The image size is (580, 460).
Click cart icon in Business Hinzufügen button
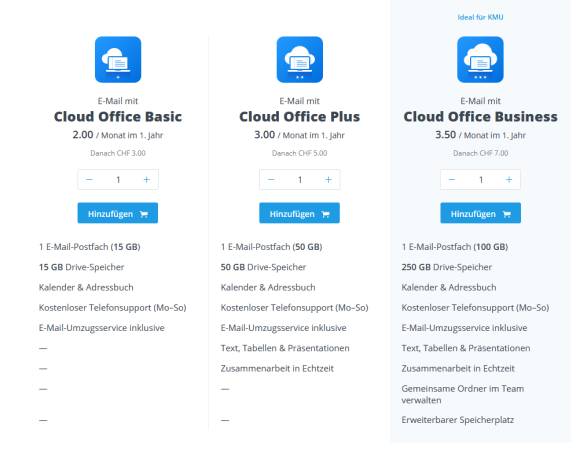click(506, 214)
